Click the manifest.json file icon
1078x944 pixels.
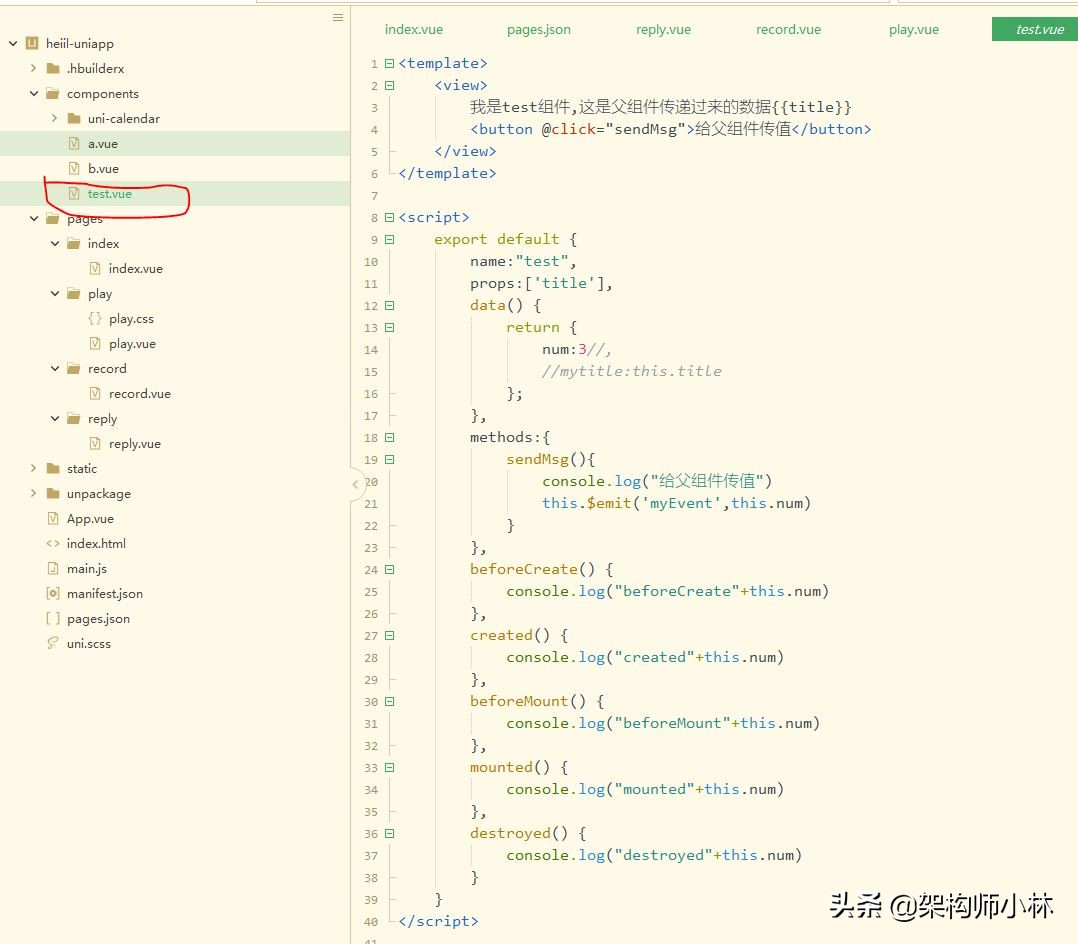click(53, 594)
